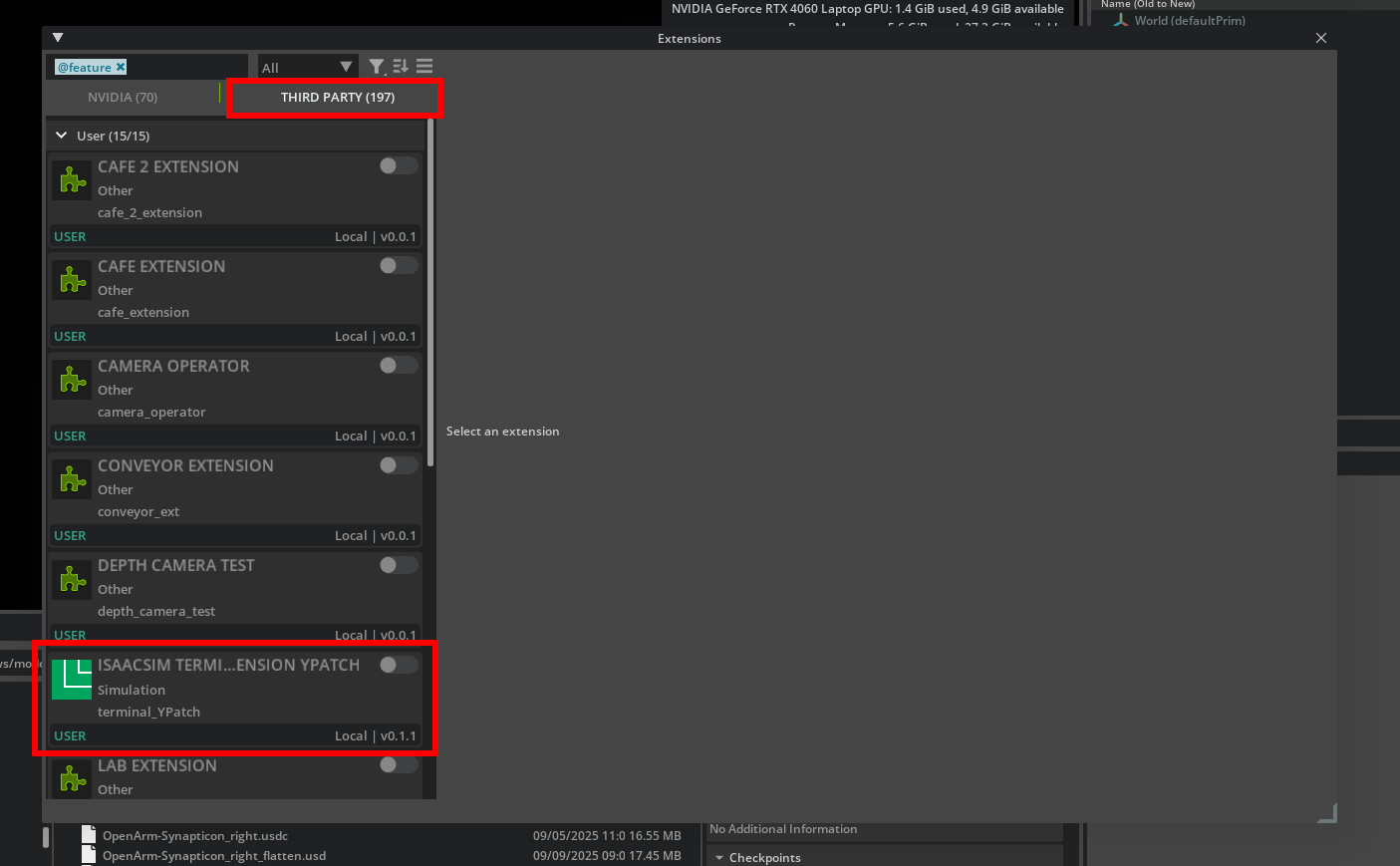The image size is (1400, 866).
Task: Toggle on ISAACSIM Terminal extension YPatch
Action: [x=398, y=665]
